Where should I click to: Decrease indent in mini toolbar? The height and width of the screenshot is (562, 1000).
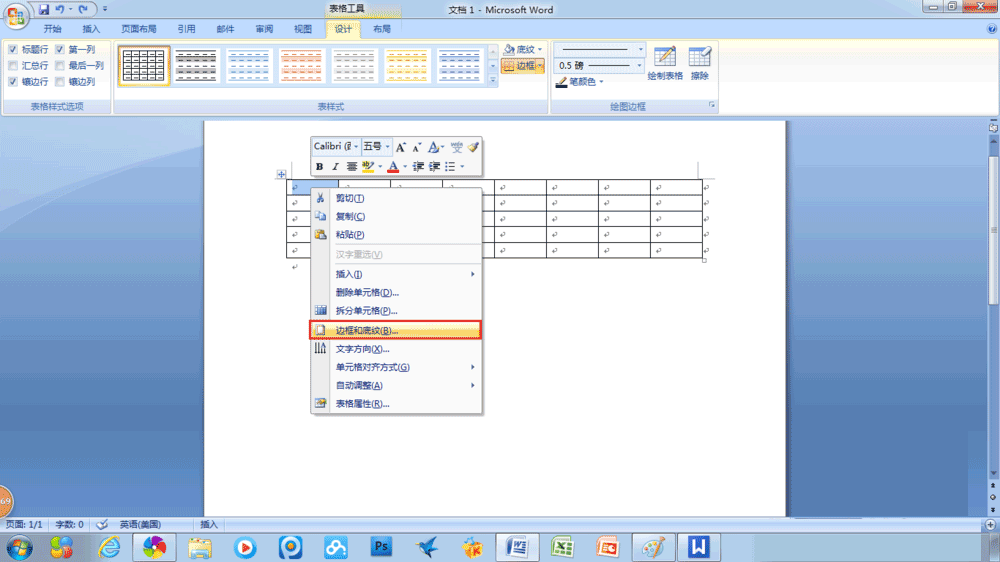pos(418,166)
